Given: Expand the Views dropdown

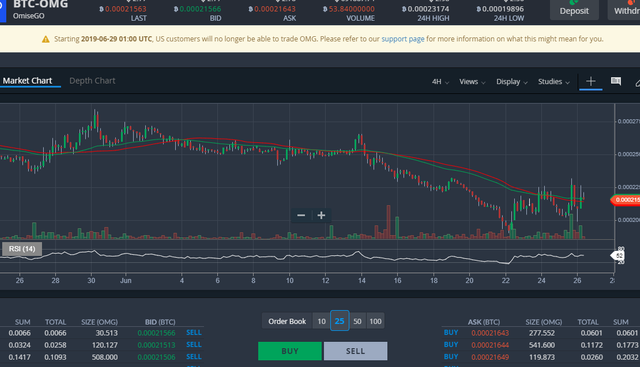Looking at the screenshot, I should point(472,82).
